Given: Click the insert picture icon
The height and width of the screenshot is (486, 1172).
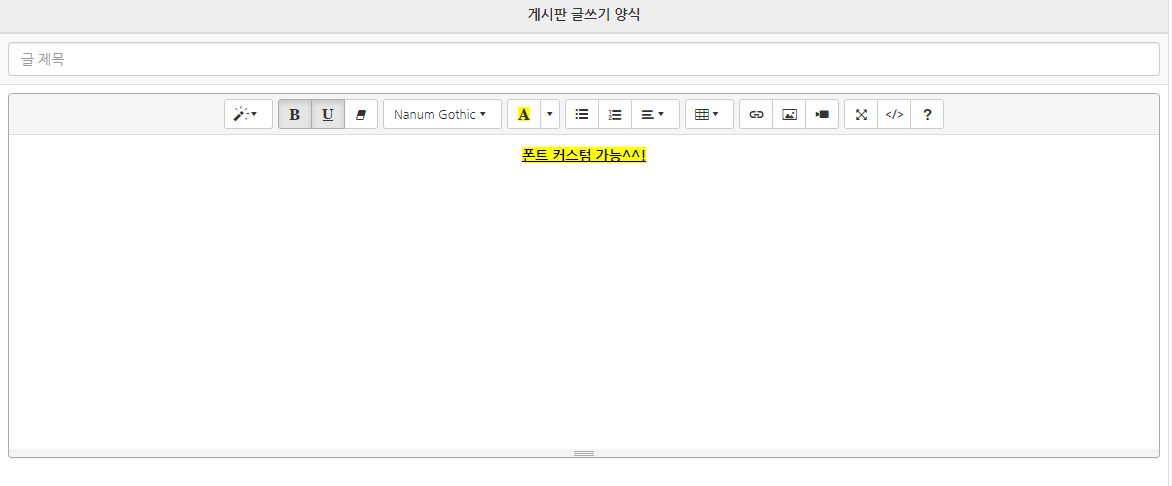Looking at the screenshot, I should (x=789, y=114).
